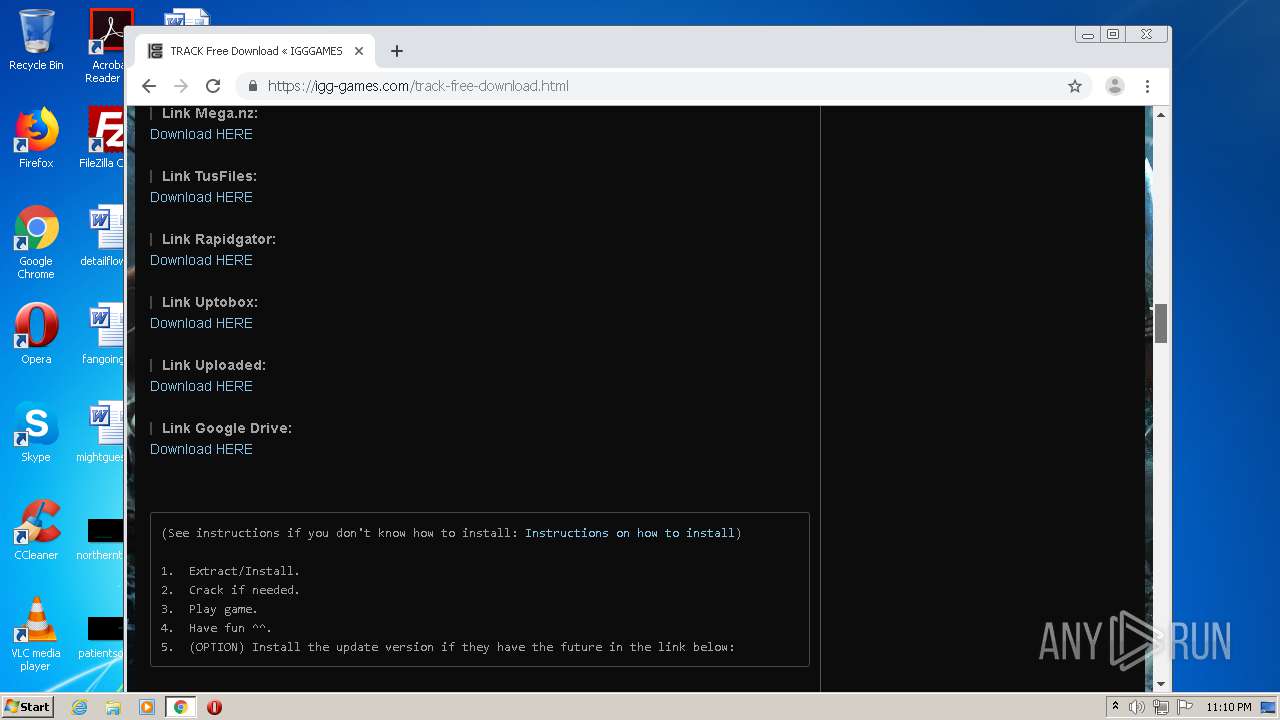This screenshot has height=720, width=1280.
Task: Open the Opera taskbar icon
Action: tap(214, 707)
